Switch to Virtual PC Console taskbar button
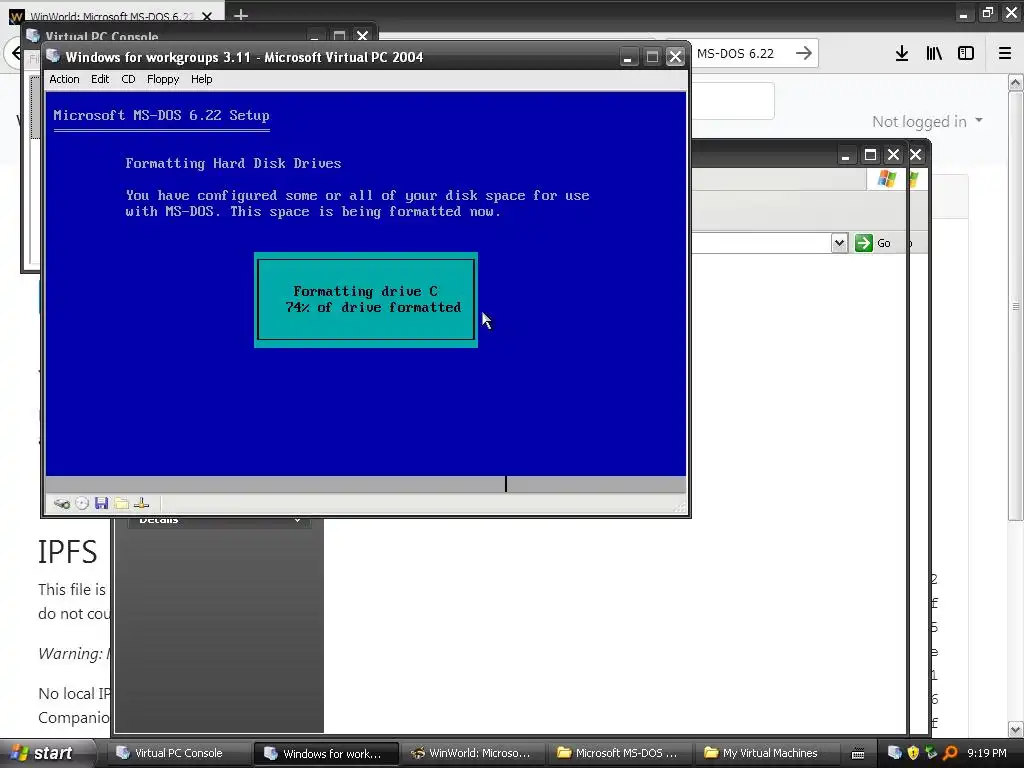Viewport: 1024px width, 768px height. 176,753
